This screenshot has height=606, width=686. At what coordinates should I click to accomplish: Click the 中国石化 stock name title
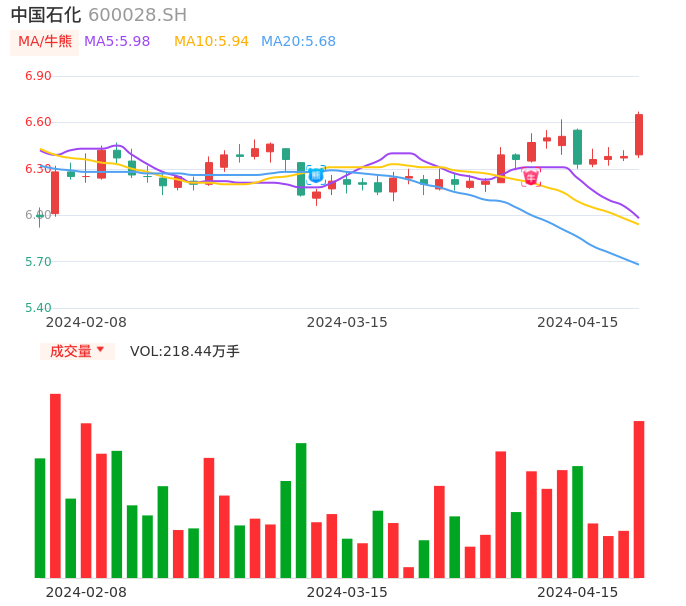pos(46,15)
